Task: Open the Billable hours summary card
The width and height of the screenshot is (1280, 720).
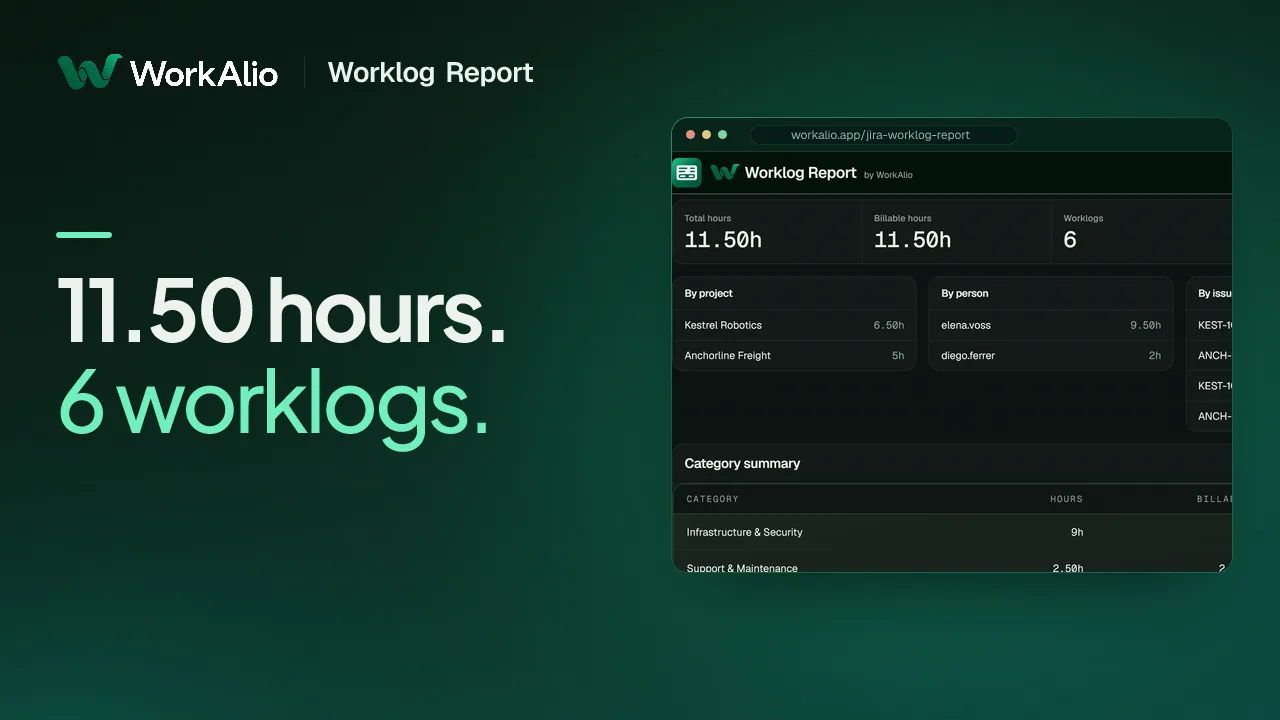Action: point(956,232)
